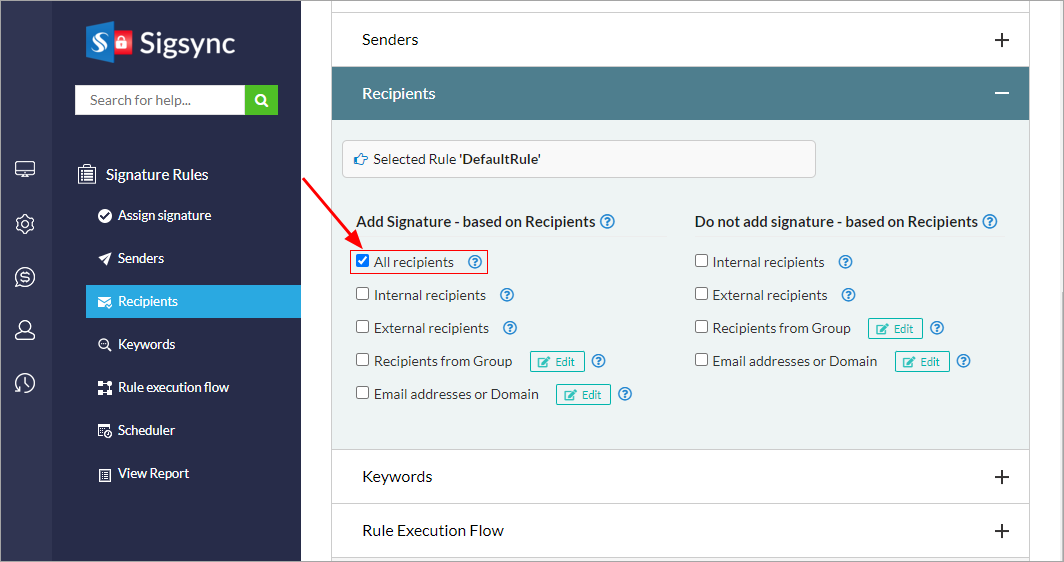This screenshot has height=562, width=1064.
Task: Click the green search magnifier button
Action: tap(261, 100)
